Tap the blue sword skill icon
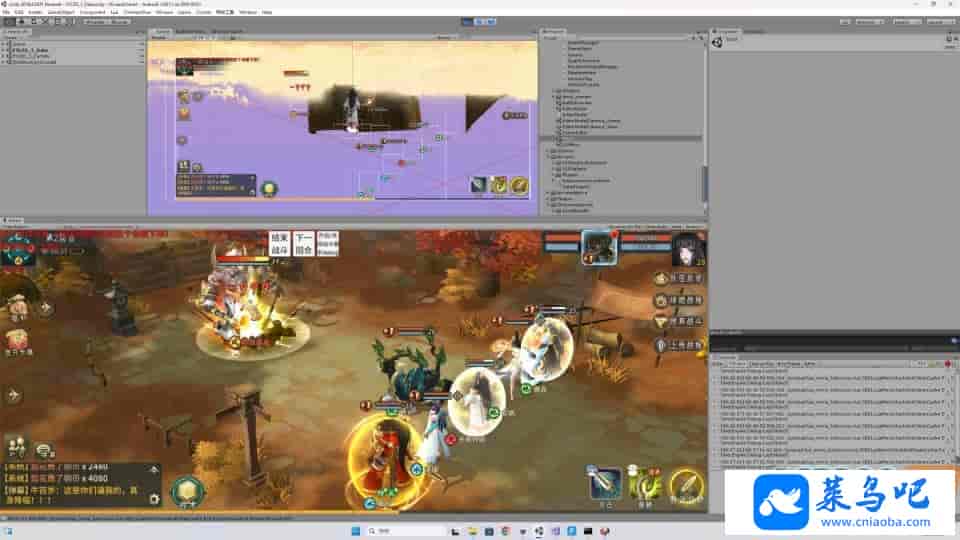This screenshot has width=960, height=540. pos(604,483)
